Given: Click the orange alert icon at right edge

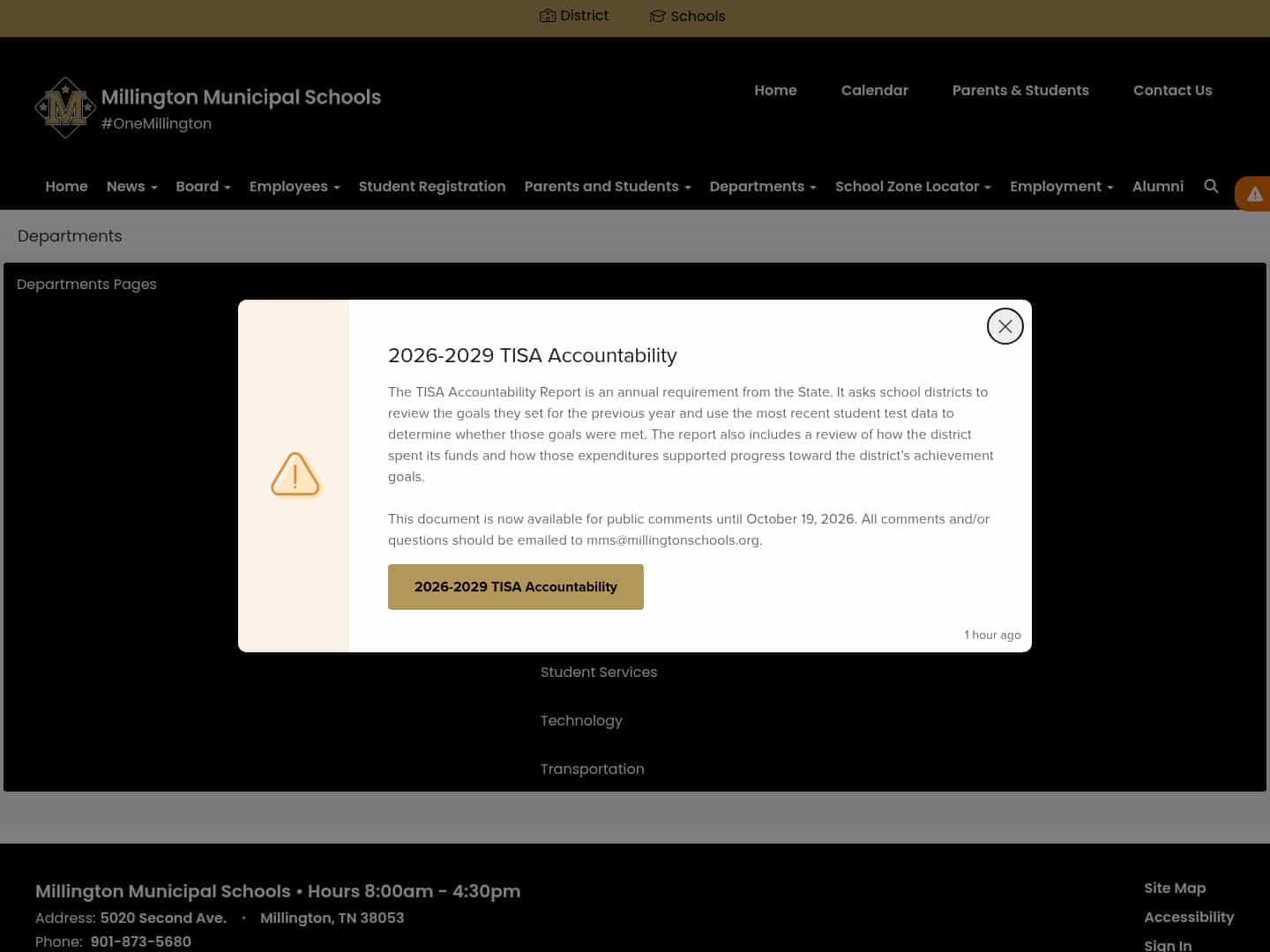Looking at the screenshot, I should tap(1253, 194).
